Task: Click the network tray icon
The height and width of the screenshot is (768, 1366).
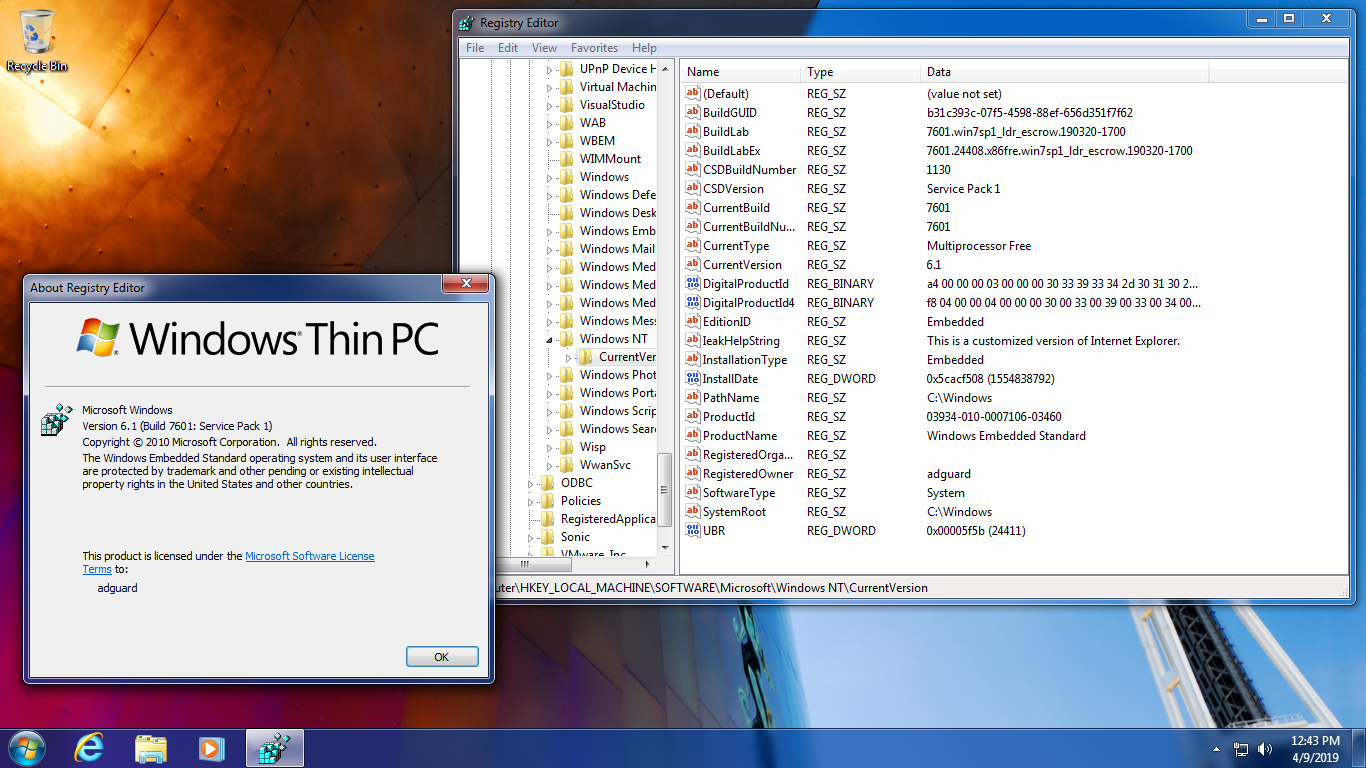Action: click(x=1241, y=748)
